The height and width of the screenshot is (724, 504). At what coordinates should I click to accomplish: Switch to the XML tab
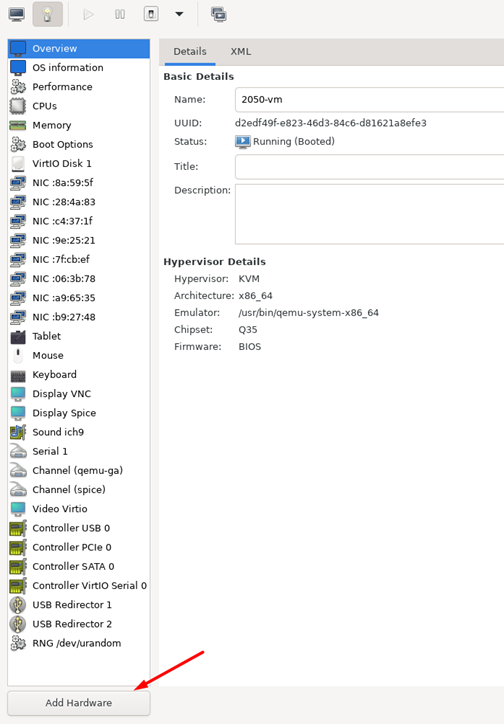click(x=240, y=51)
